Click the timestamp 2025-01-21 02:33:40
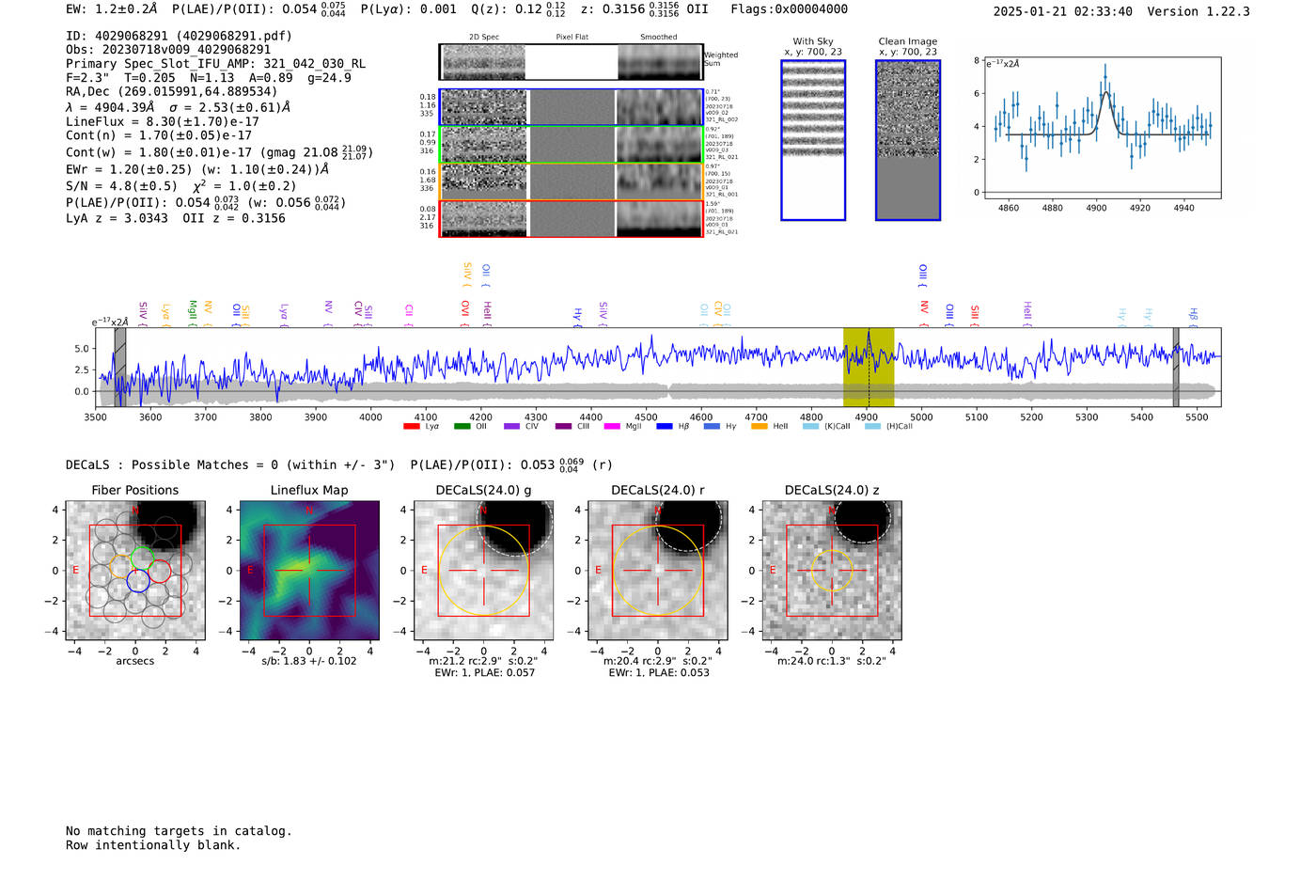 click(x=1062, y=11)
